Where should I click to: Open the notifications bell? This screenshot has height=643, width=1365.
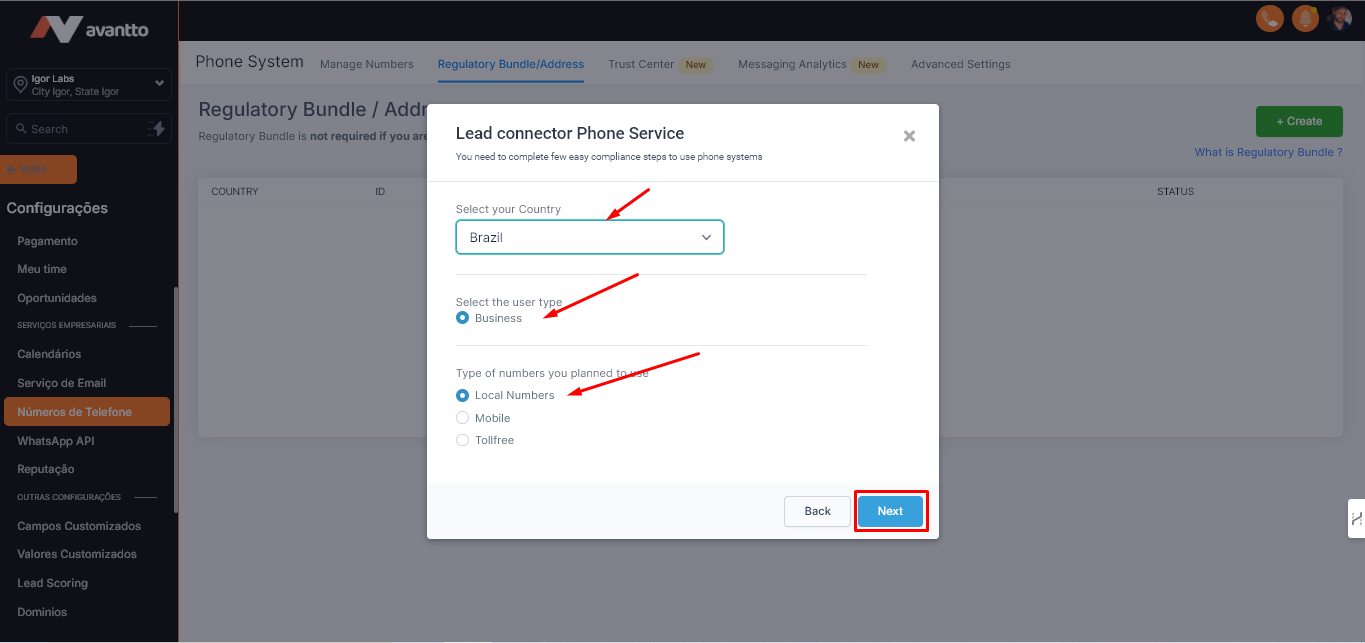tap(1304, 18)
